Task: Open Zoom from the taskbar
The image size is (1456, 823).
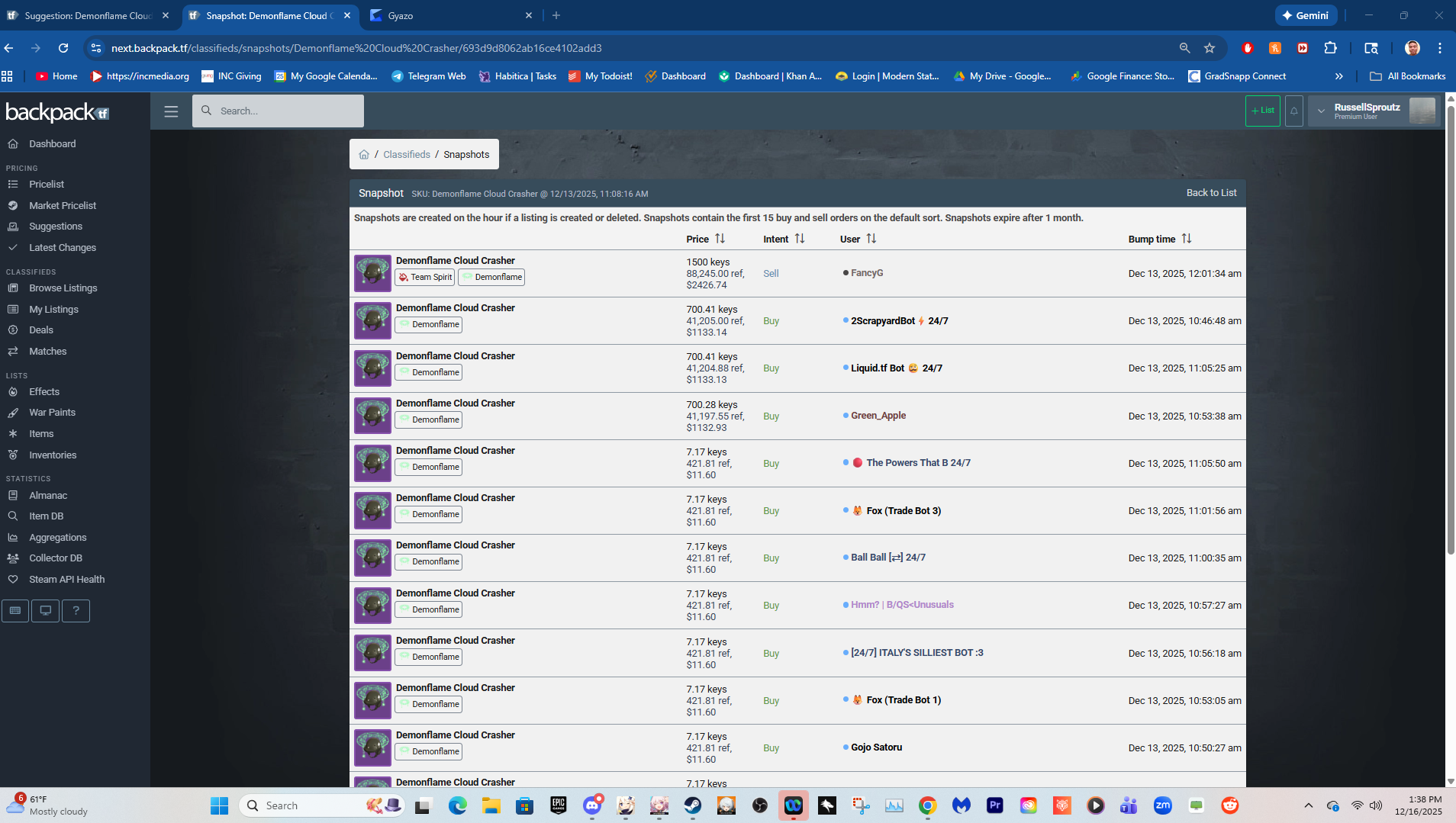Action: tap(1162, 805)
